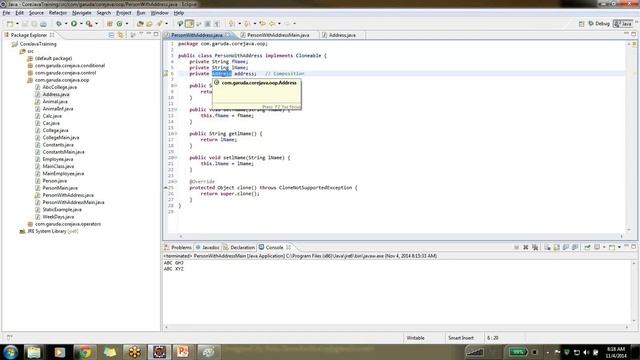Click Last Edit Location icon

point(262,24)
